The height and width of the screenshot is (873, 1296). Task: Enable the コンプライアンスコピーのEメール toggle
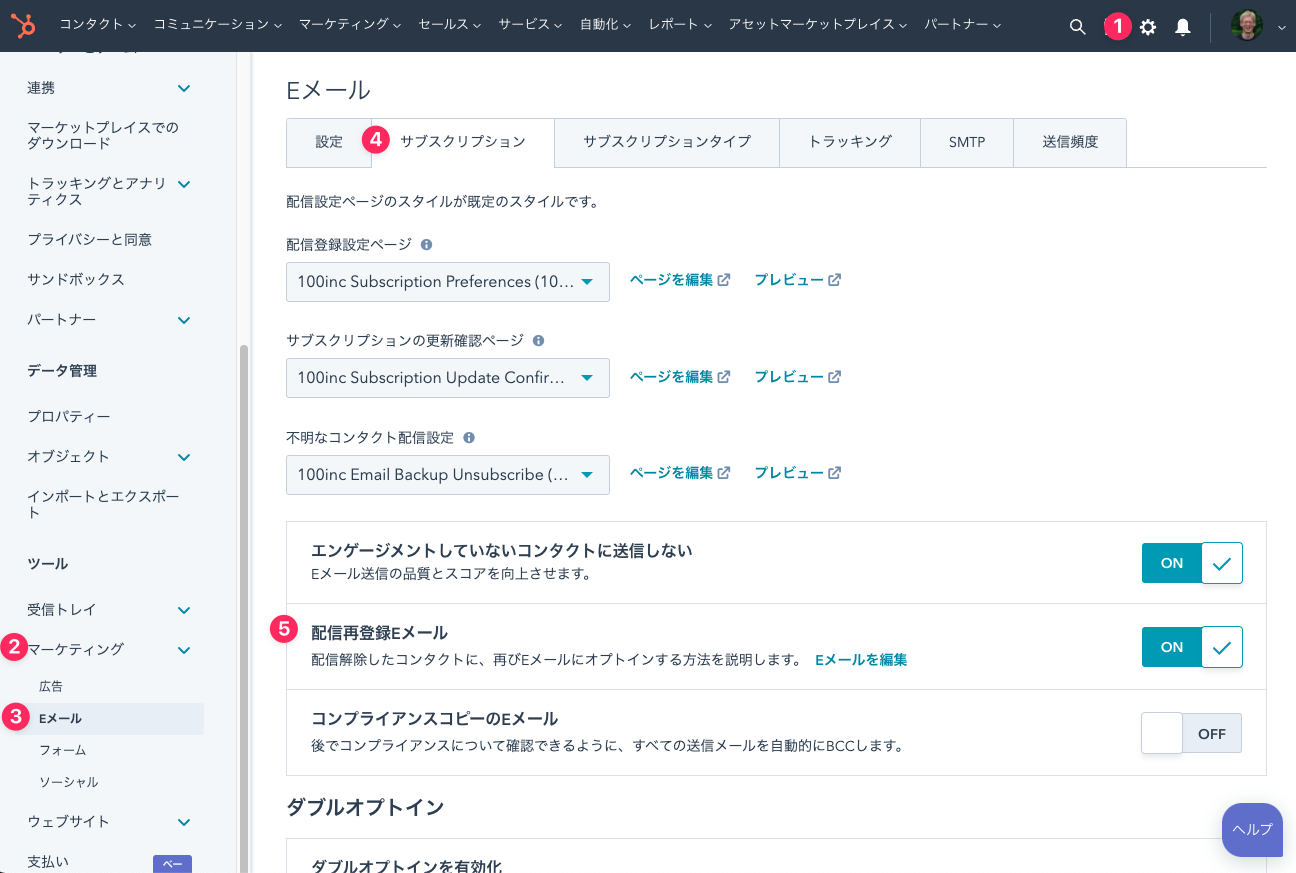(x=1191, y=733)
